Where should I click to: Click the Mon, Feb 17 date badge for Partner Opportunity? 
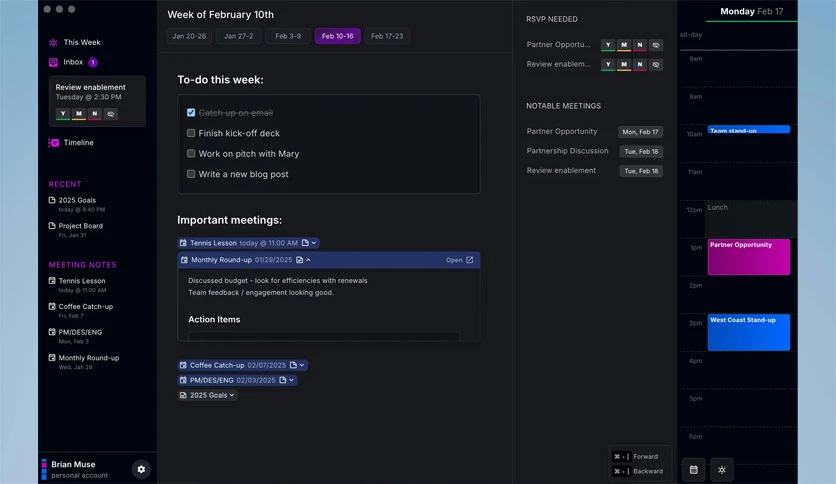640,132
